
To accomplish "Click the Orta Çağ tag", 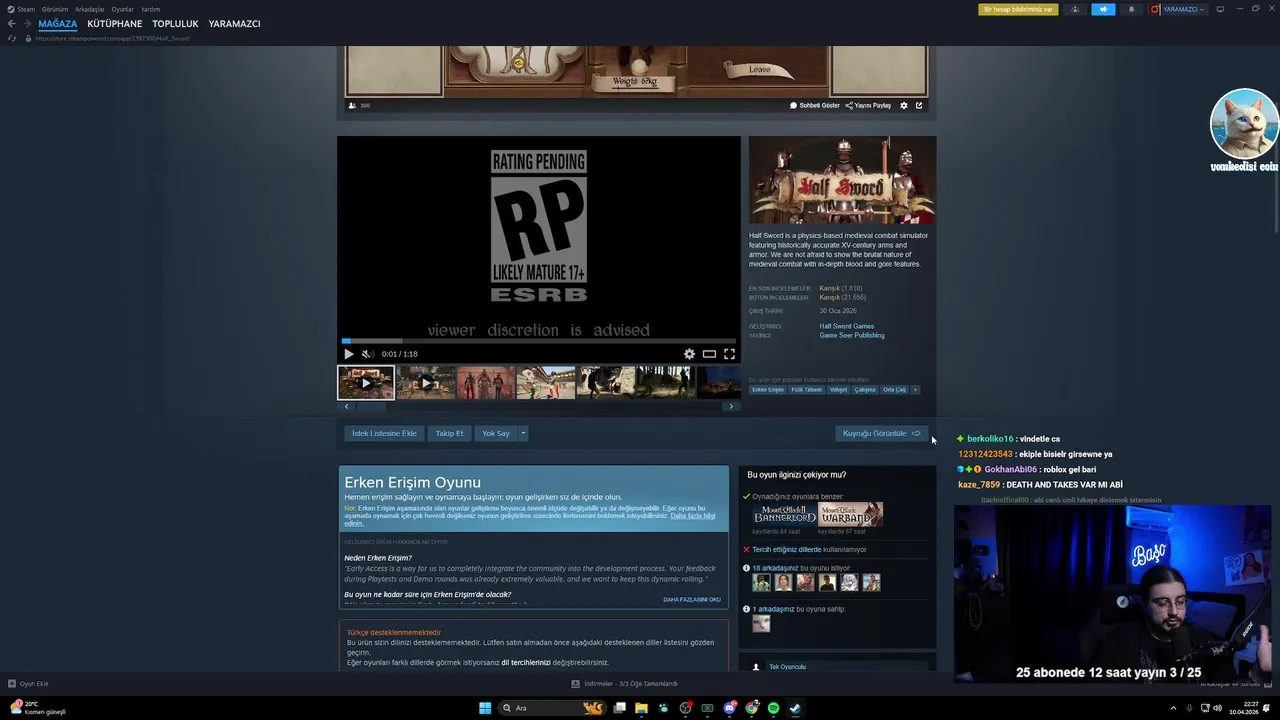I will tap(894, 390).
